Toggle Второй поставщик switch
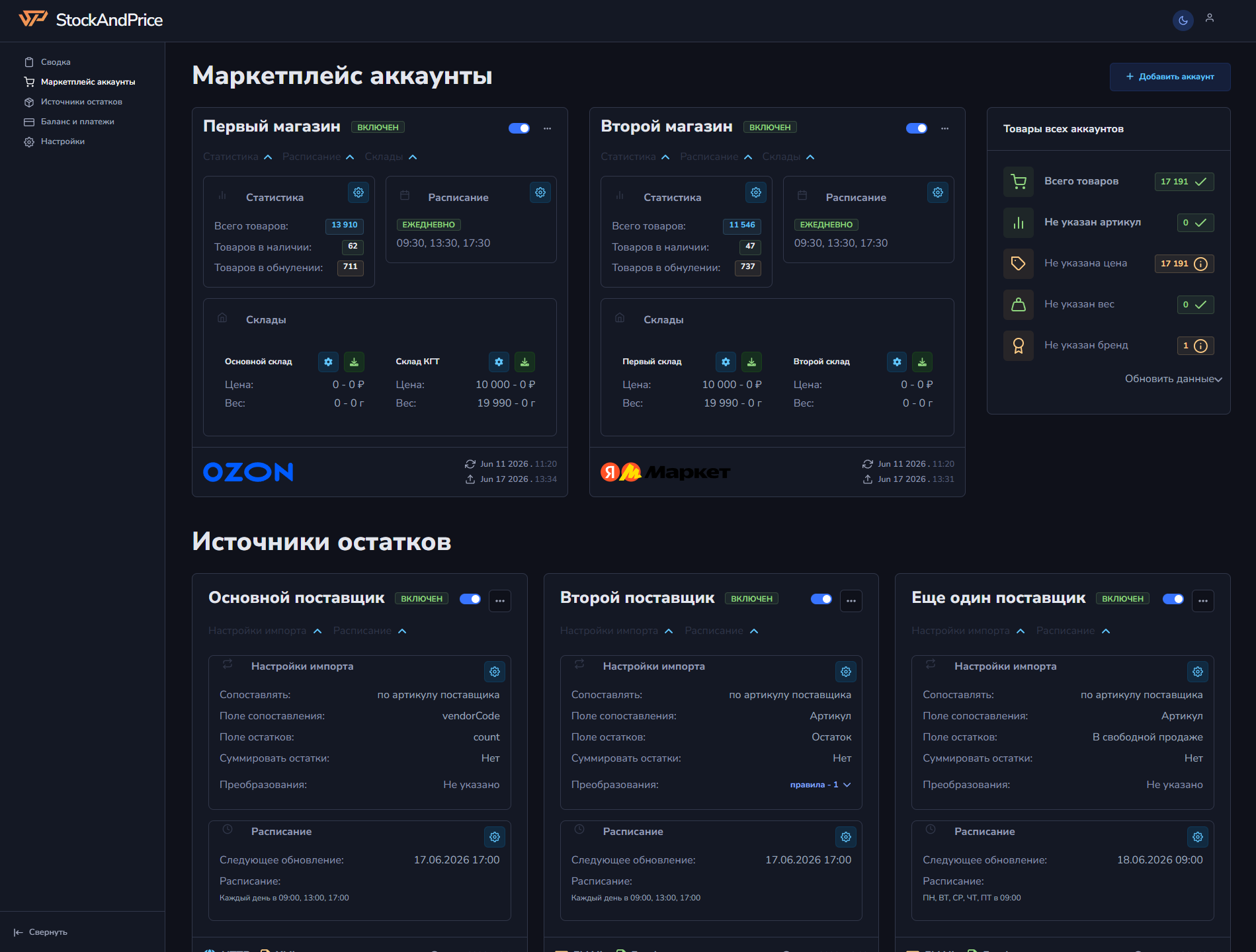Viewport: 1256px width, 952px height. 821,599
